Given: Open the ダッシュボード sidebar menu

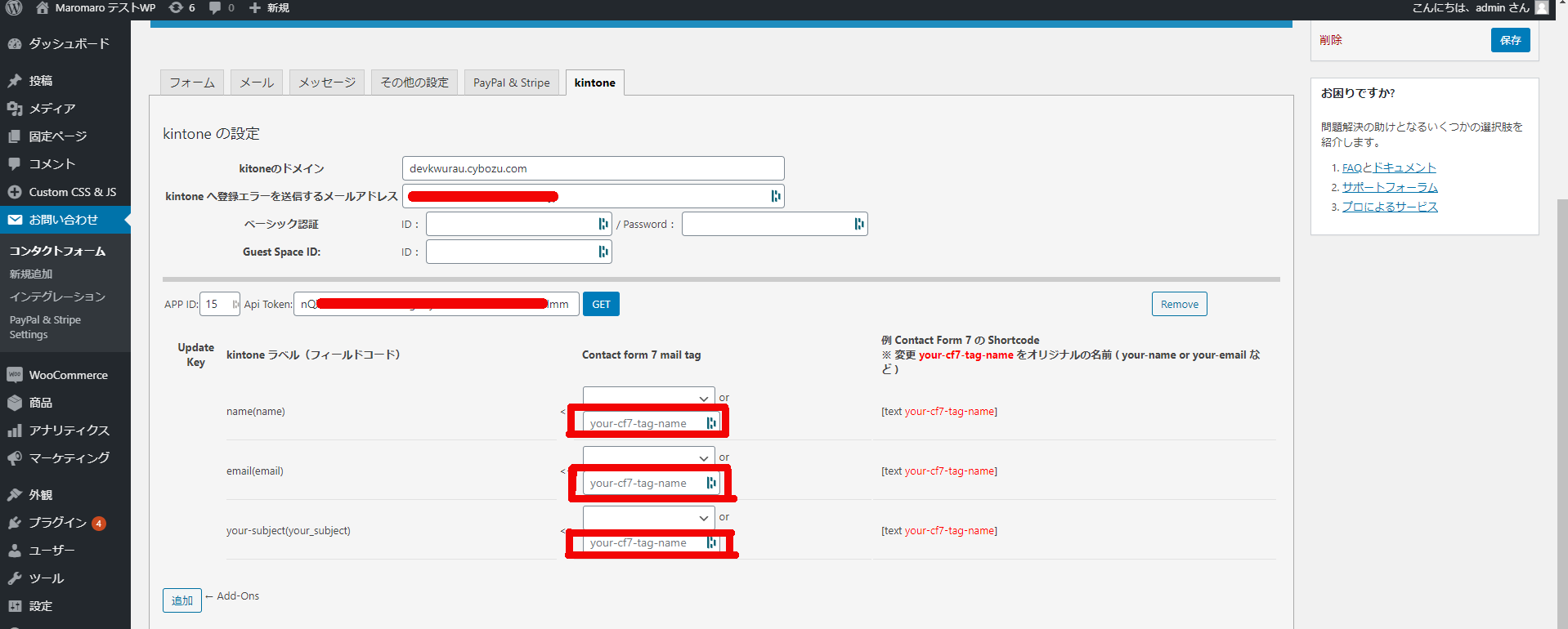Looking at the screenshot, I should (x=65, y=43).
